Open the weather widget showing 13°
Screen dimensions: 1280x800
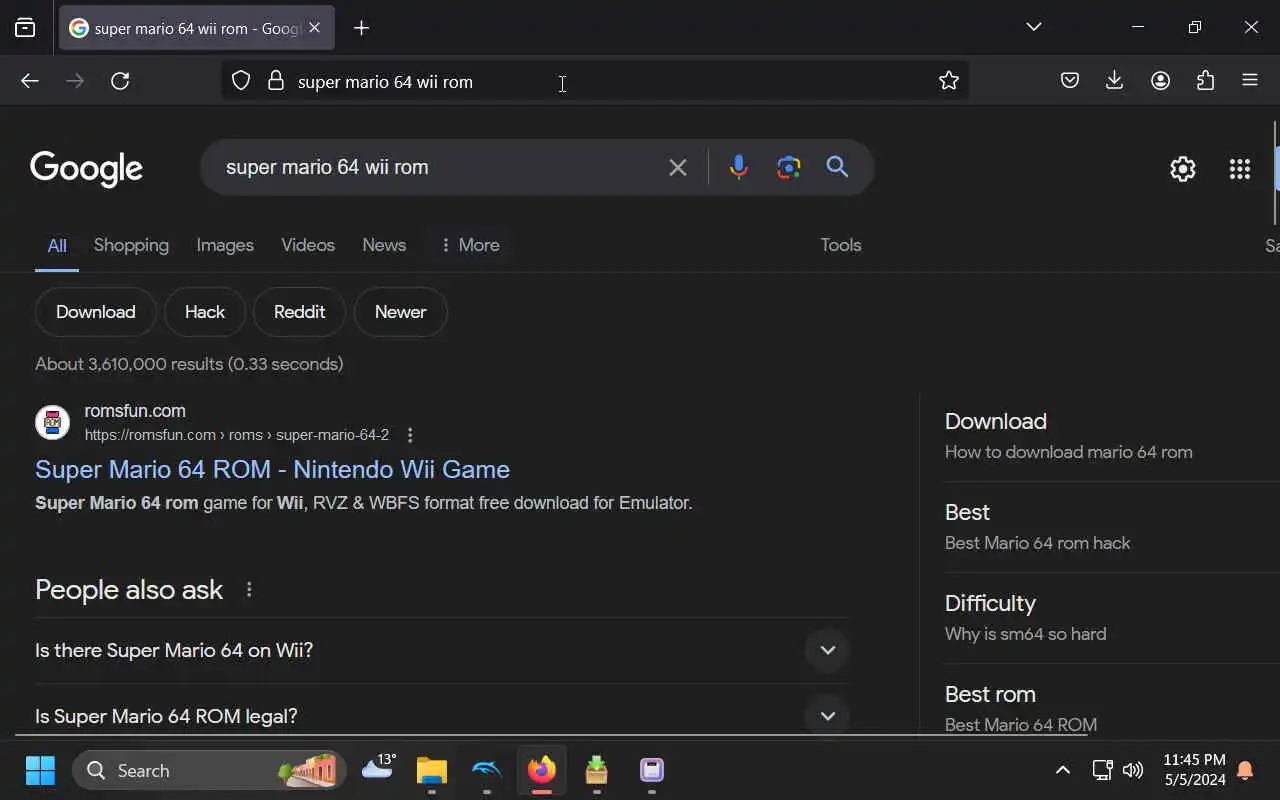tap(379, 768)
